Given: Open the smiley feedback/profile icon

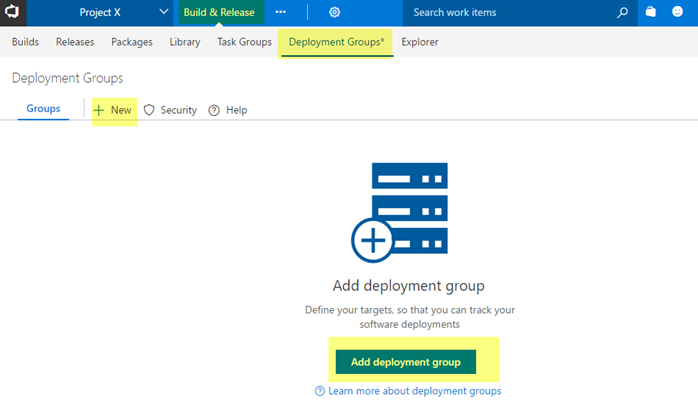Looking at the screenshot, I should coord(677,12).
